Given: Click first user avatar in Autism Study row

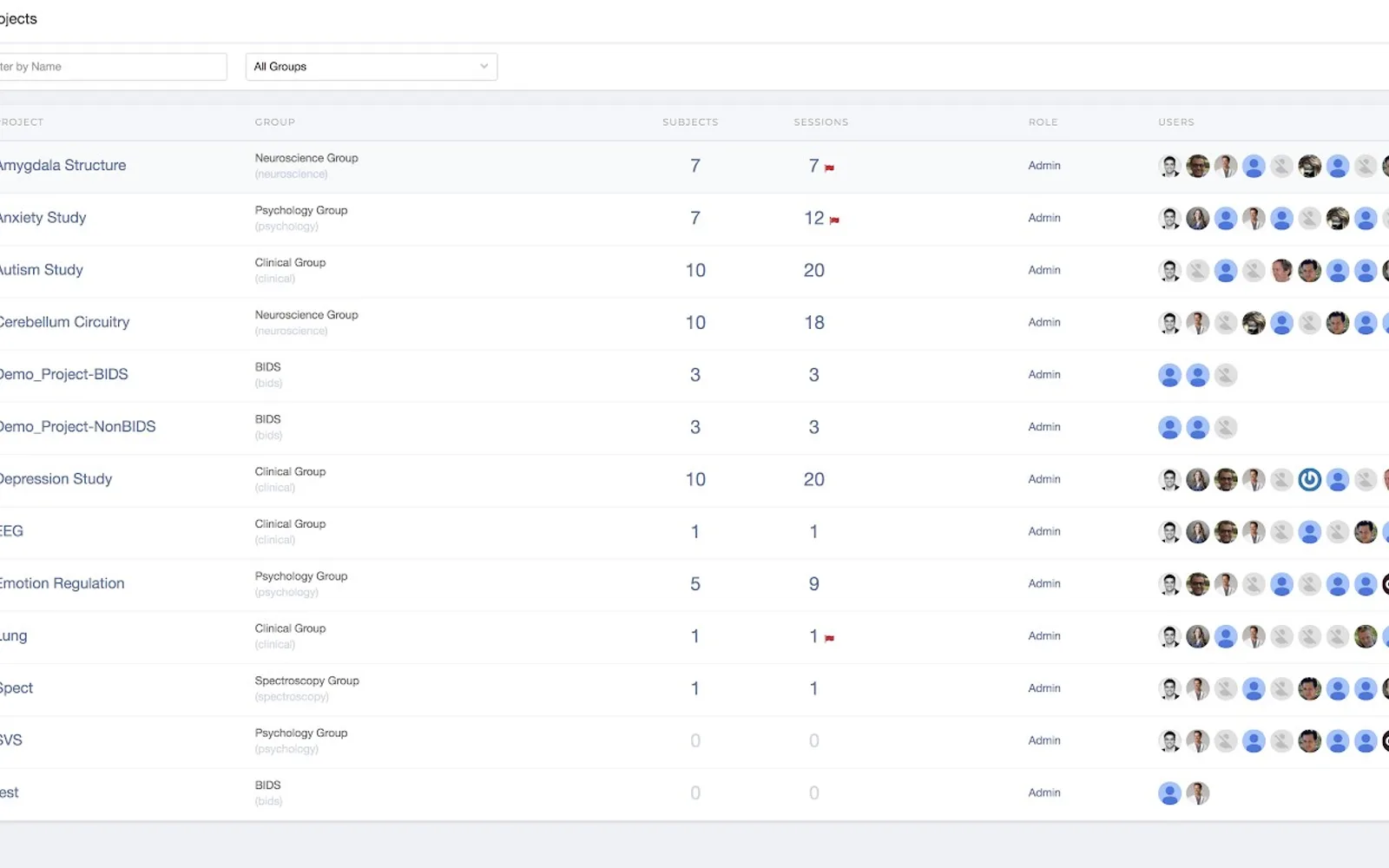Looking at the screenshot, I should click(1169, 270).
